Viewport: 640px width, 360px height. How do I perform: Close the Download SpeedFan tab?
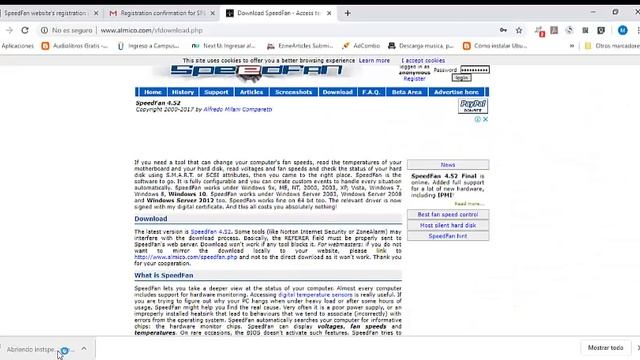click(x=329, y=13)
